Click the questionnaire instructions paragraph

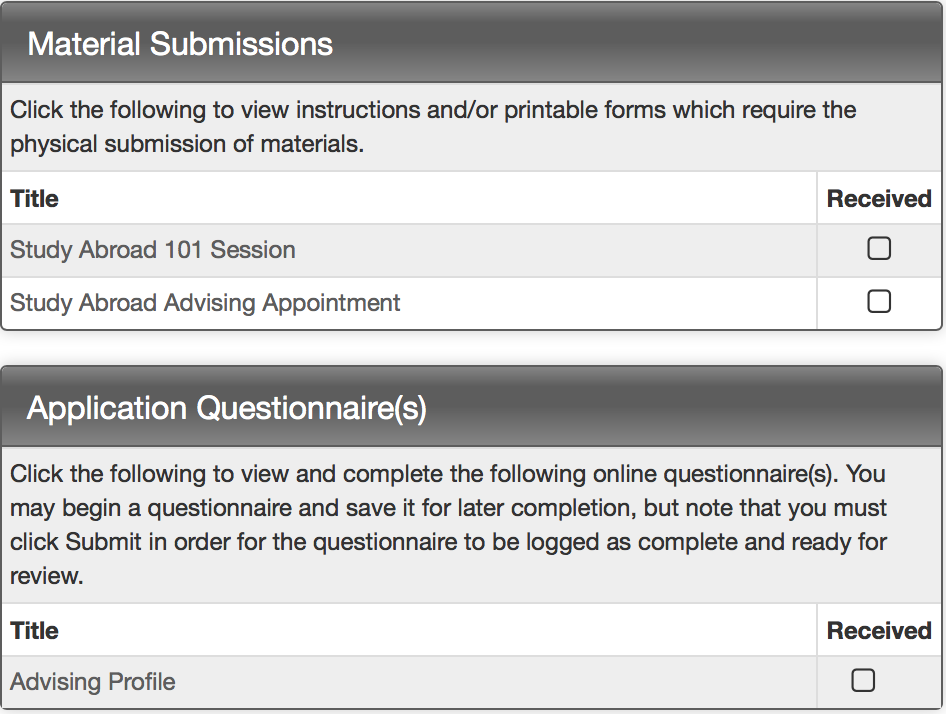coord(448,525)
